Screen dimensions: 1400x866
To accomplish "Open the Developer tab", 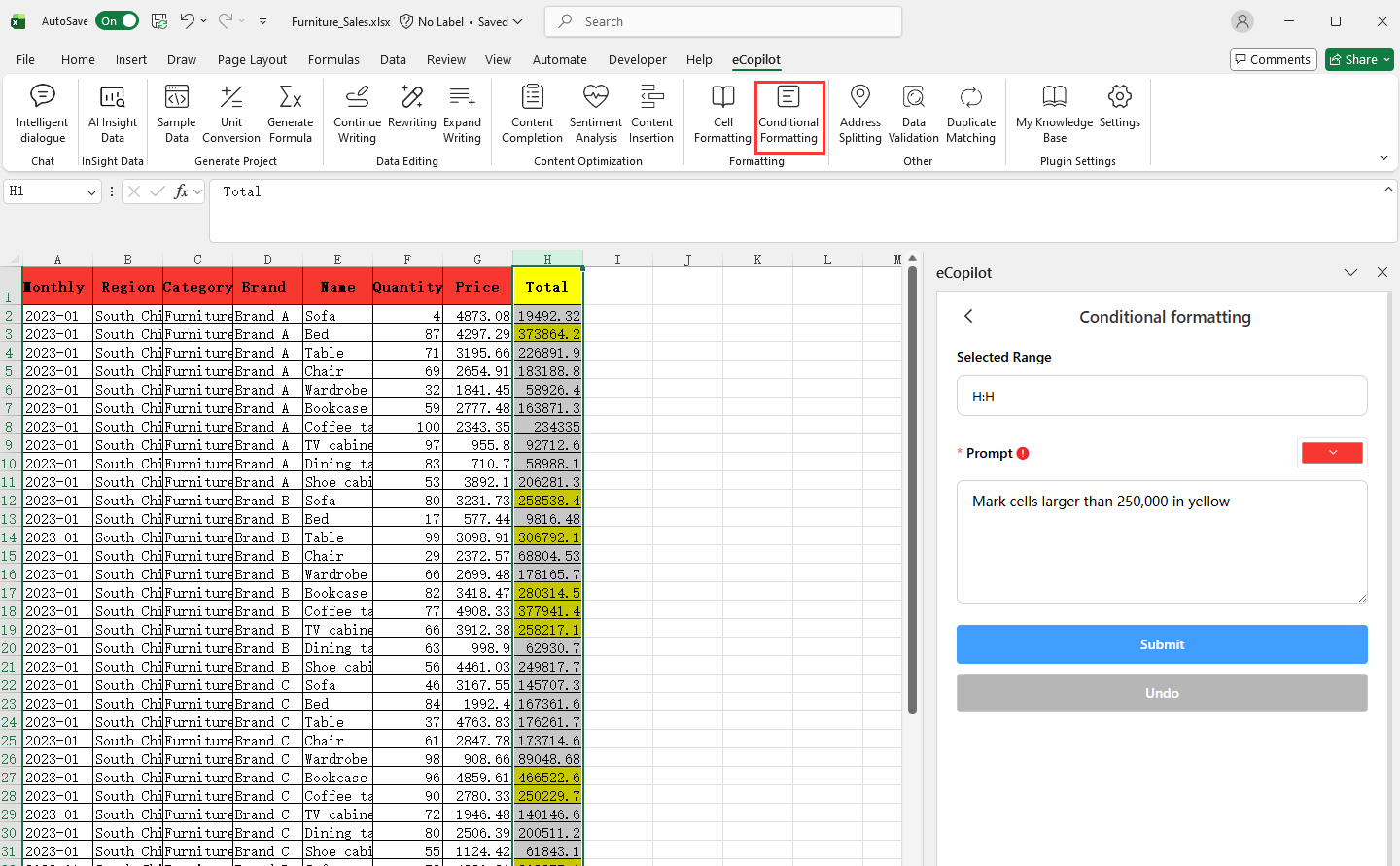I will point(638,59).
